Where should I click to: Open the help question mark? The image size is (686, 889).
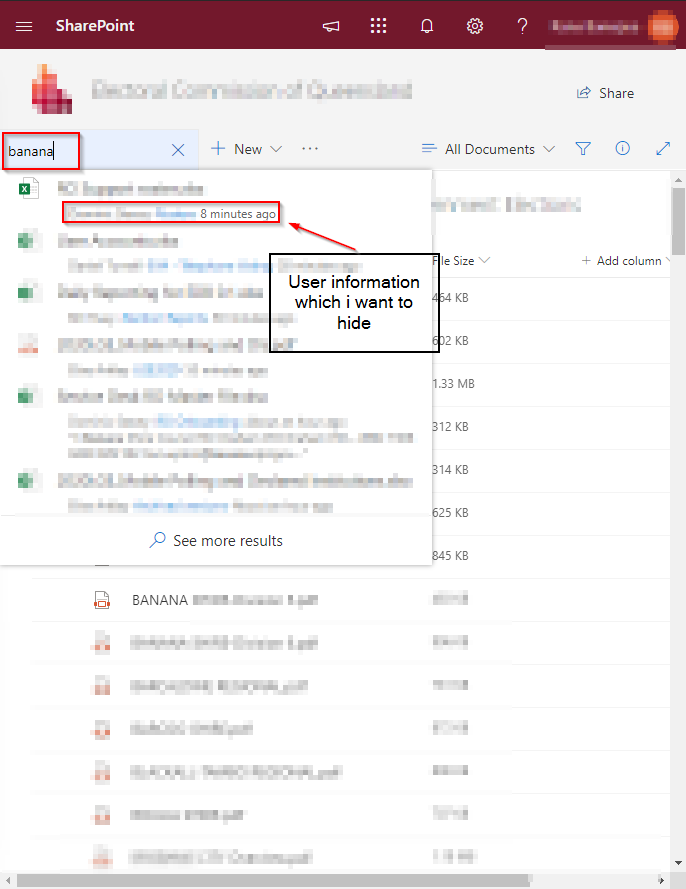tap(522, 26)
